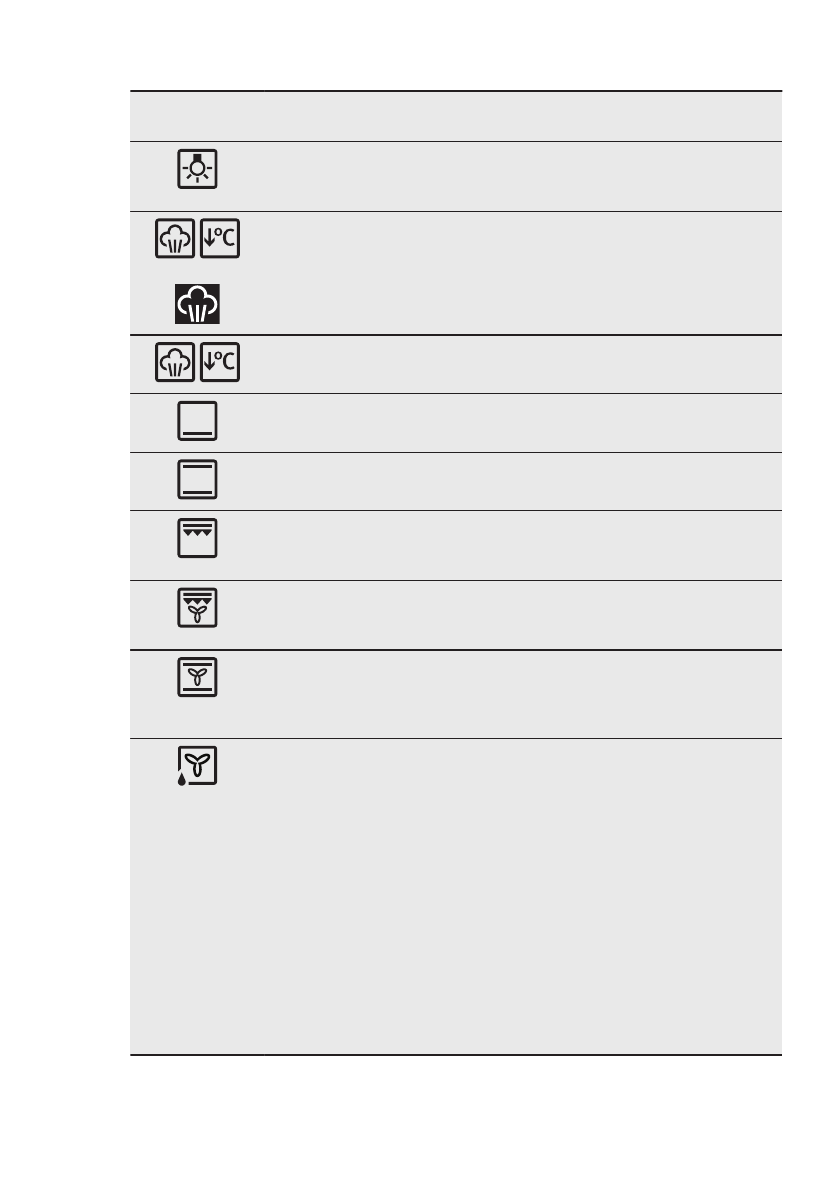Image resolution: width=839 pixels, height=1191 pixels.
Task: Click the oven light lamp icon
Action: pos(198,169)
